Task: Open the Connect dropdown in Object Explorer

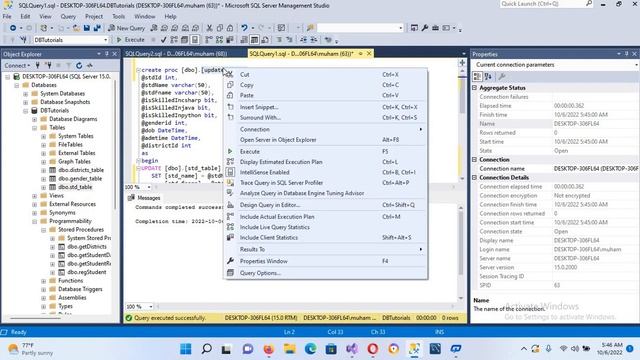Action: [17, 65]
